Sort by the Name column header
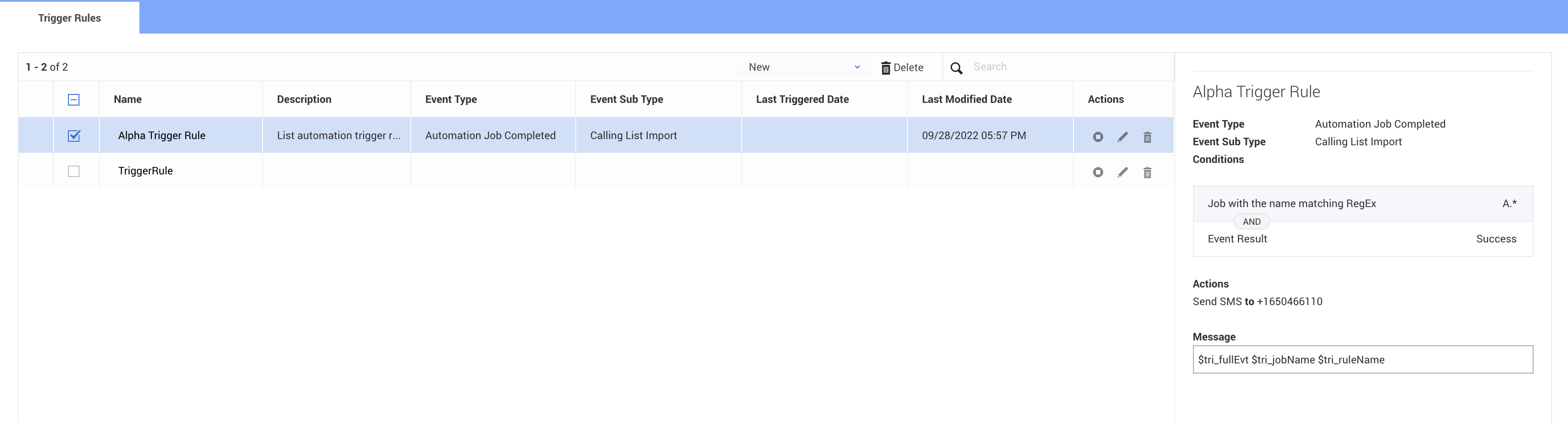This screenshot has height=423, width=1568. [x=128, y=99]
